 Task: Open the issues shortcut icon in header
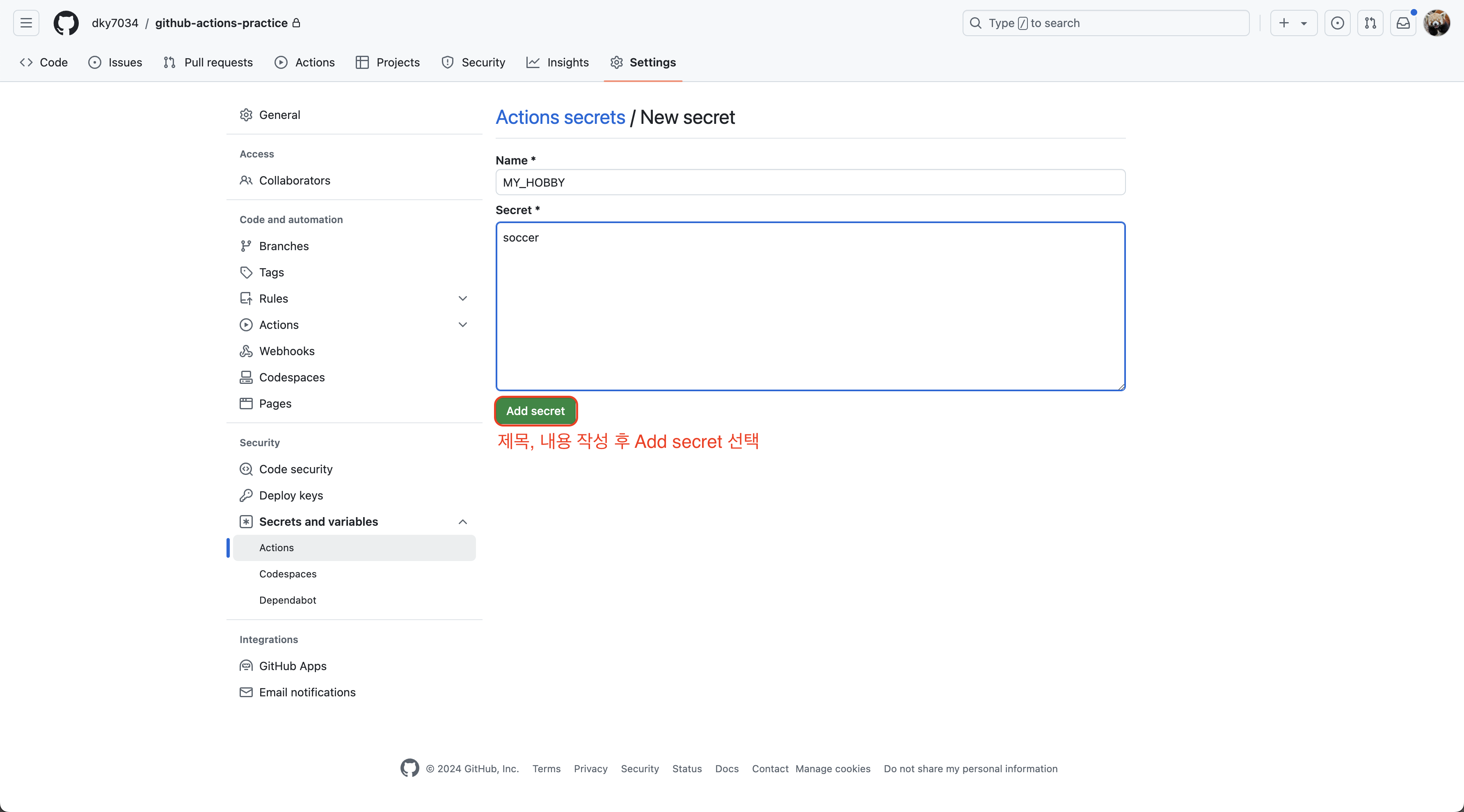point(1337,23)
